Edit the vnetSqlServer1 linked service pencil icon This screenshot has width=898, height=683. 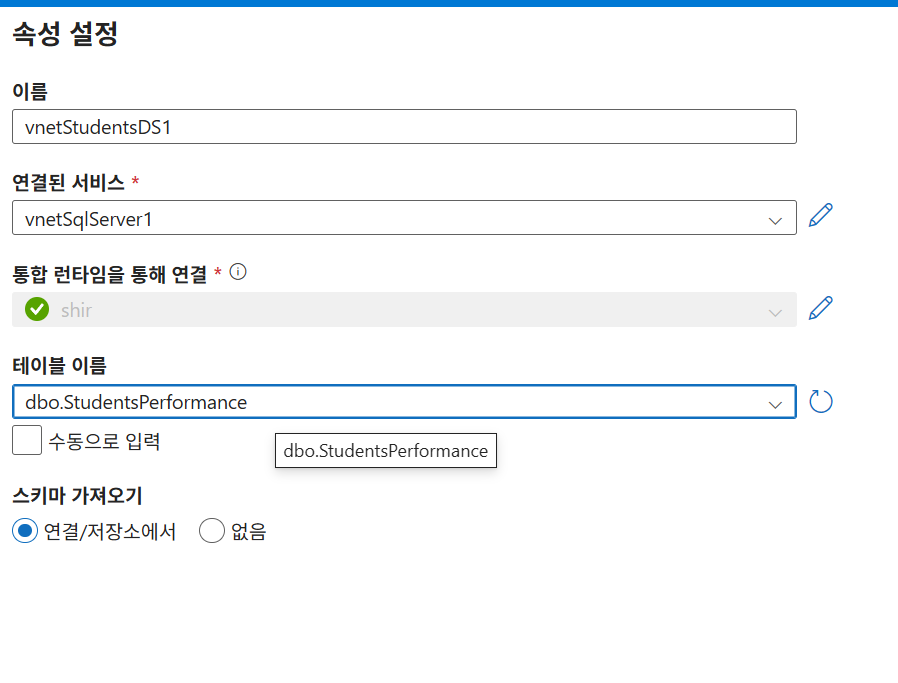[821, 216]
